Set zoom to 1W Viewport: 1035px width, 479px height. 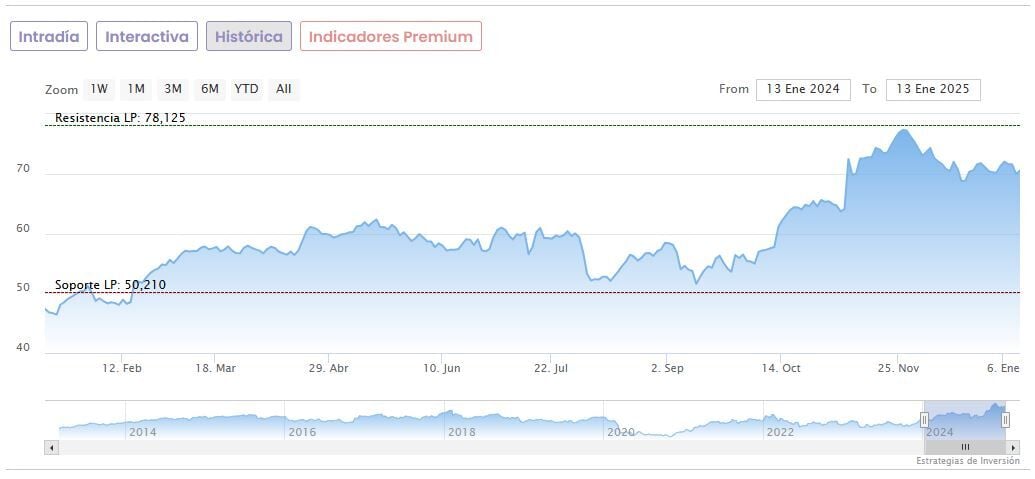[x=99, y=89]
